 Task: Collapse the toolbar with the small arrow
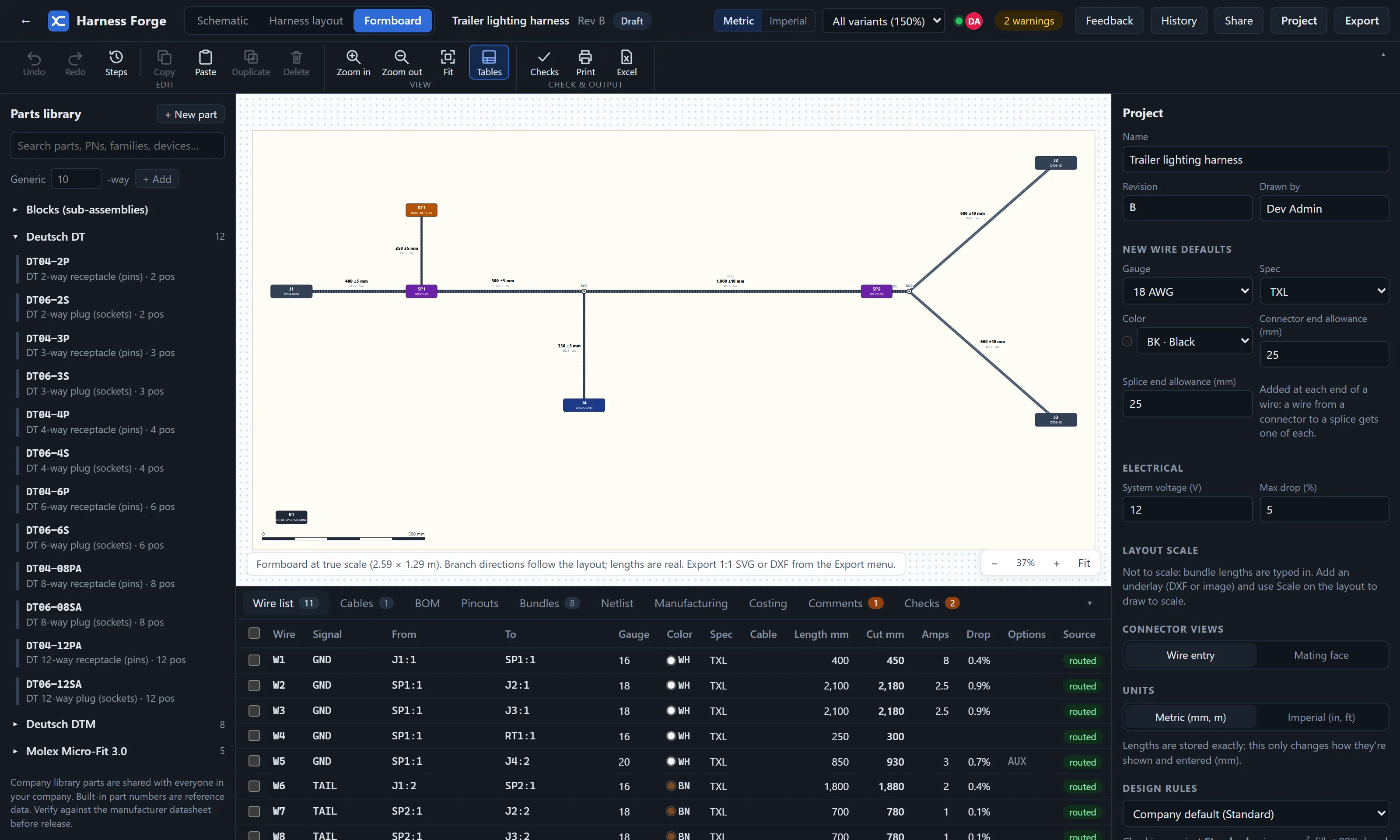pyautogui.click(x=1383, y=55)
